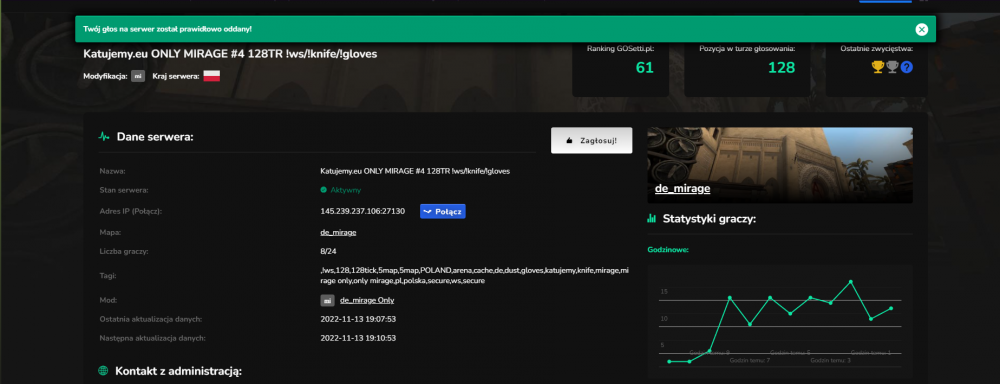The image size is (1000, 384).
Task: Click the pulse icon beside Dane serwera
Action: 104,137
